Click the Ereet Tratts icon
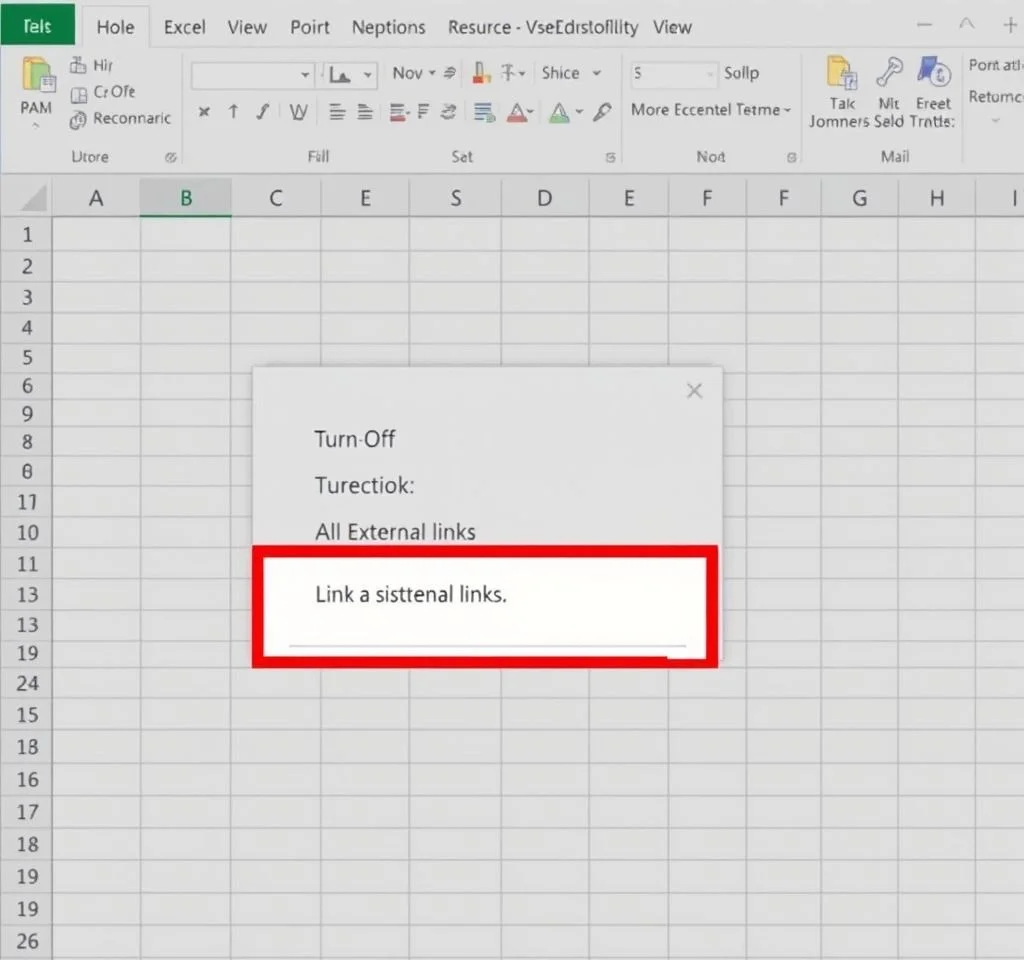Viewport: 1024px width, 960px height. (934, 74)
